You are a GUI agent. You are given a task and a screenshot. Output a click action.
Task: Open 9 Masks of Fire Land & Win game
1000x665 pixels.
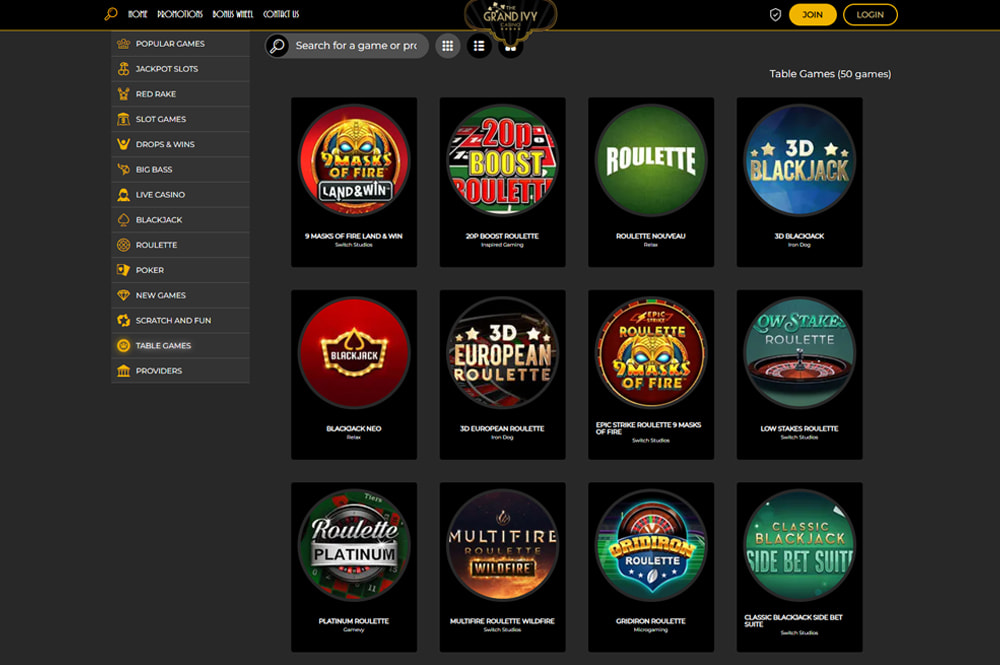coord(354,182)
